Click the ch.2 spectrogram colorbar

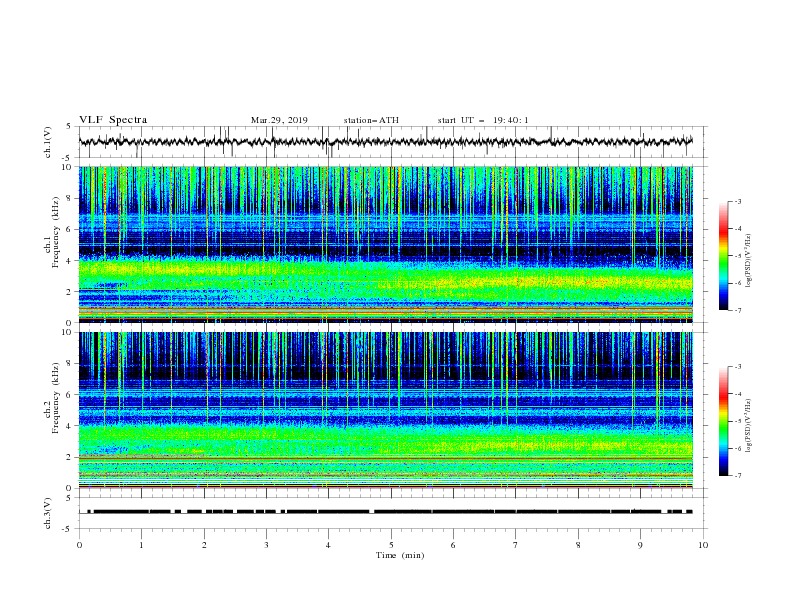723,421
